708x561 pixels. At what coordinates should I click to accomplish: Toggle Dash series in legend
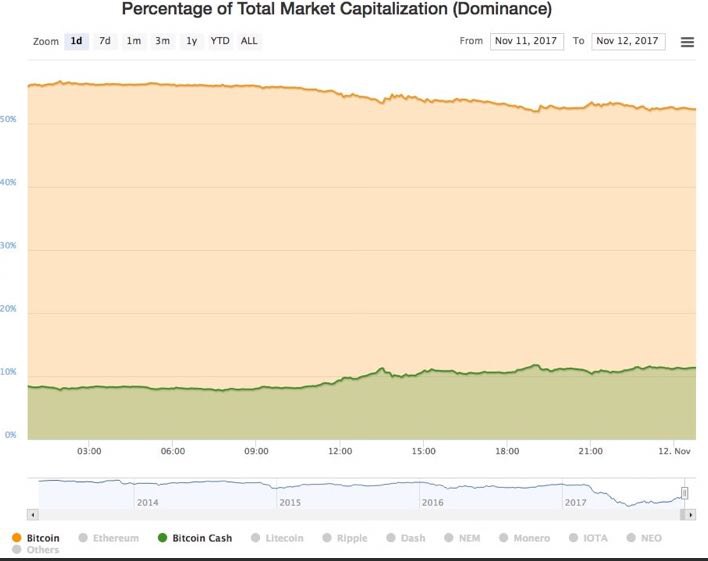tap(406, 538)
